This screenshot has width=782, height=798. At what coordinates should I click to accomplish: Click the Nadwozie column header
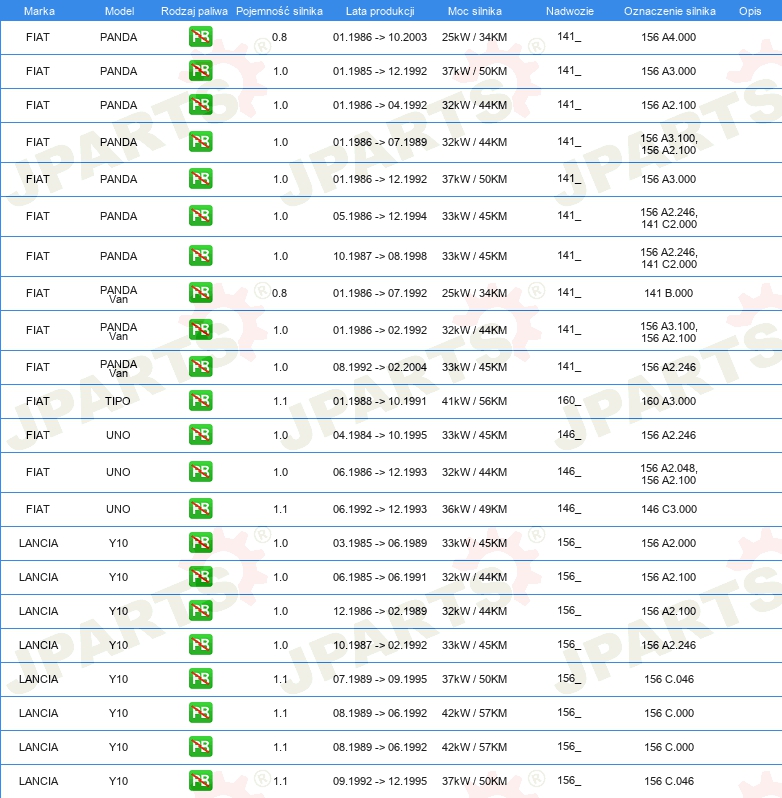click(570, 11)
